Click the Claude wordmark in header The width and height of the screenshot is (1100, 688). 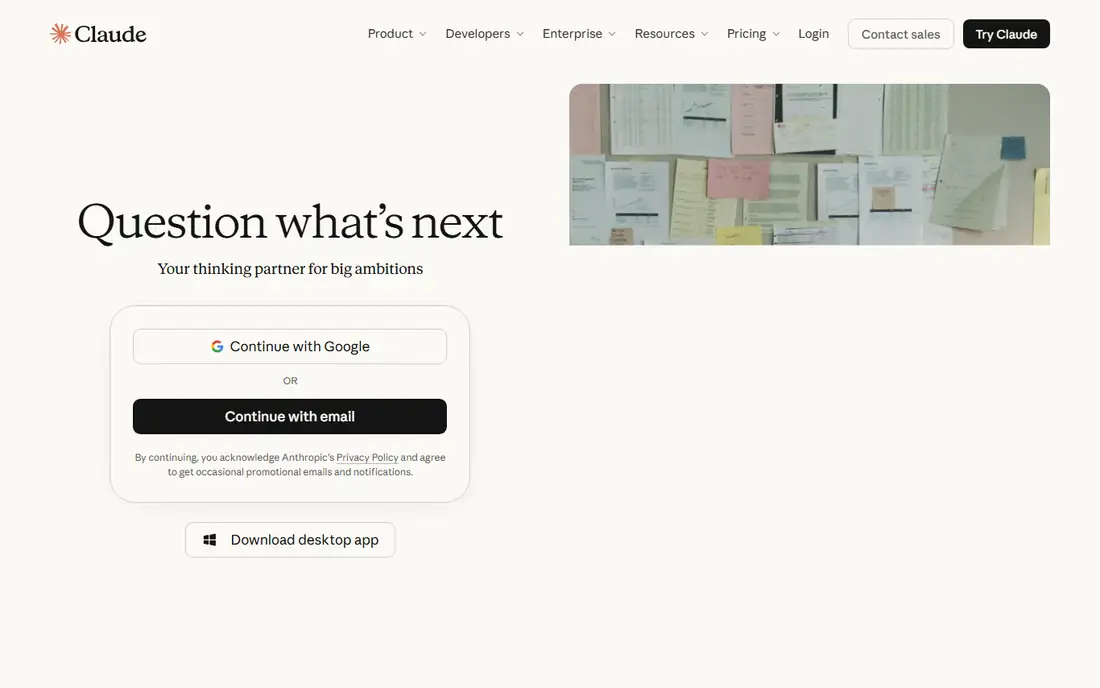(110, 34)
